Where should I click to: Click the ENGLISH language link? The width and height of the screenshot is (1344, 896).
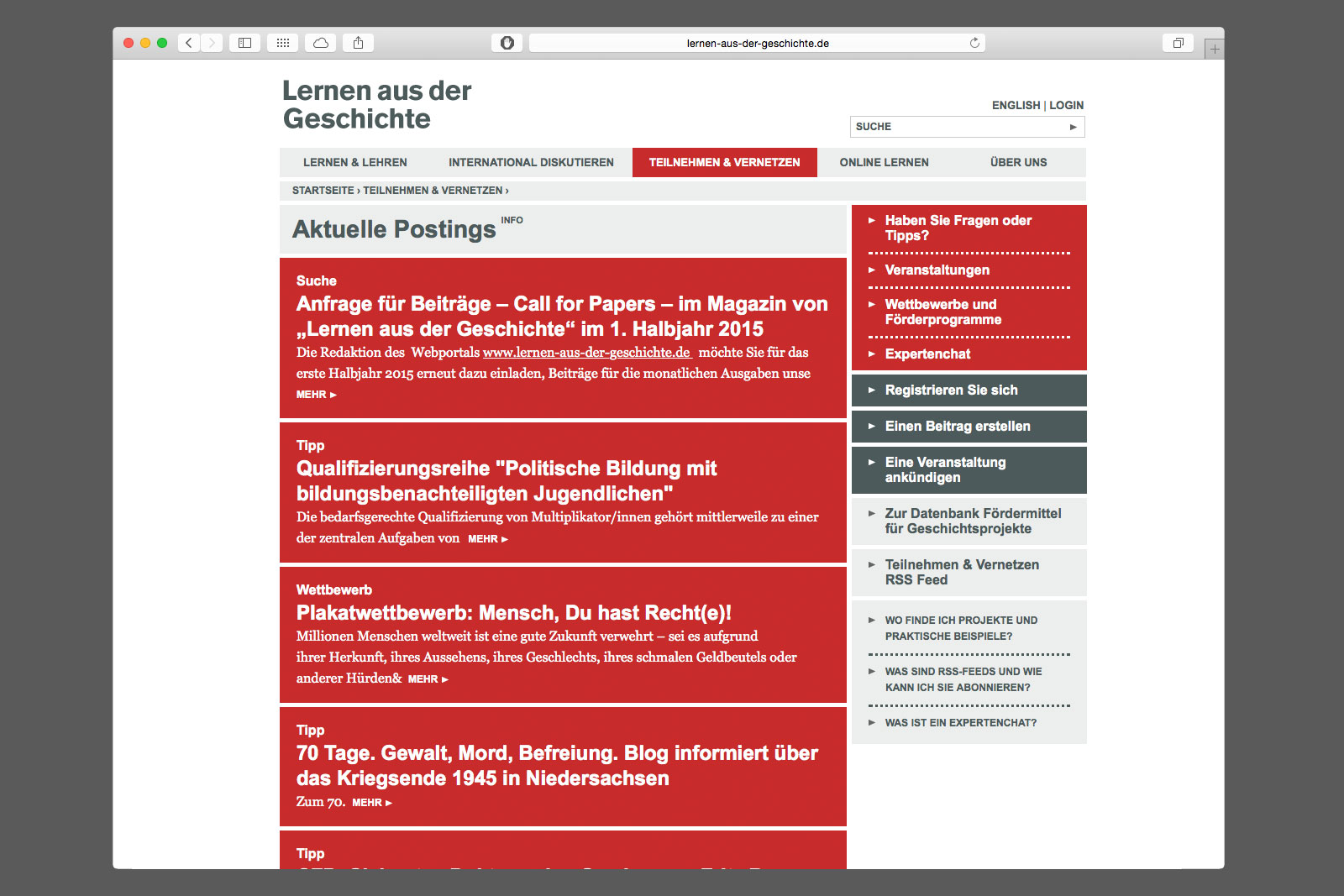(1016, 105)
